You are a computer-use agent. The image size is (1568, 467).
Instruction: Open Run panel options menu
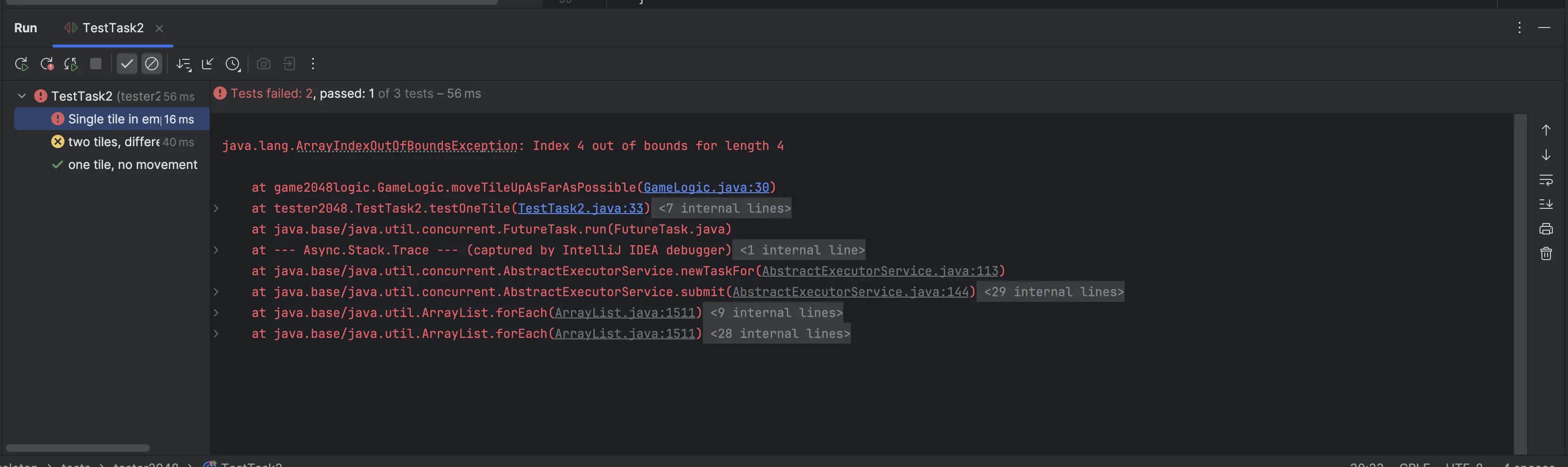1519,28
